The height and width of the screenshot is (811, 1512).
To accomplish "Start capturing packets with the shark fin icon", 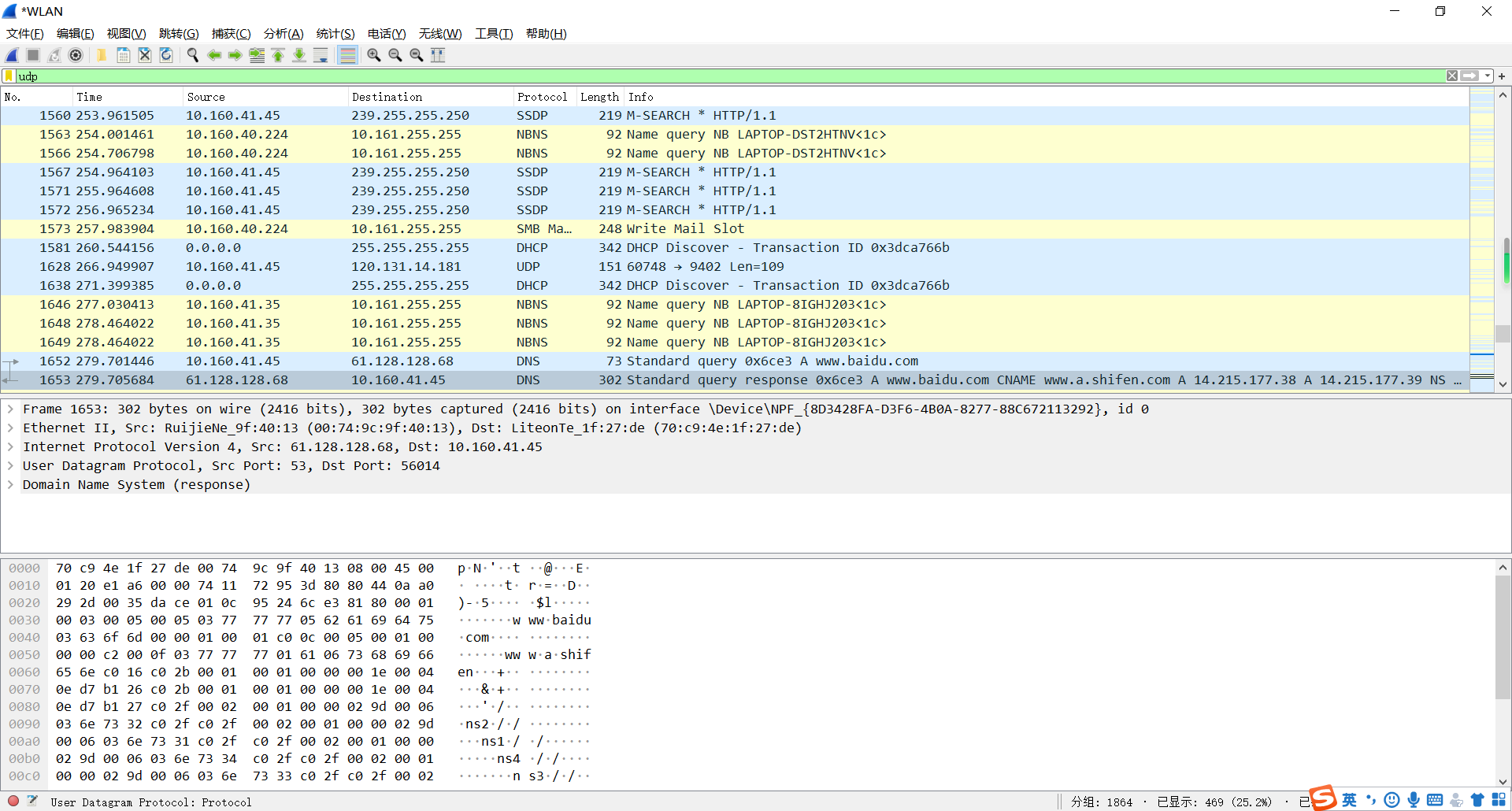I will pos(12,55).
